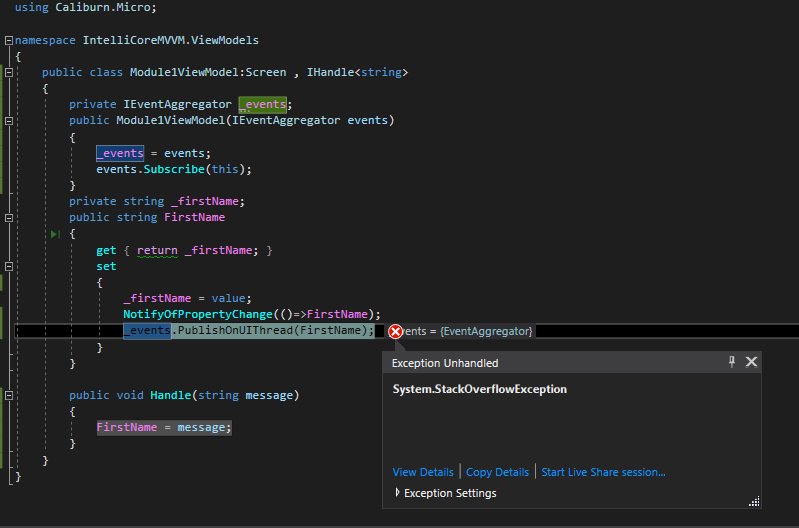The height and width of the screenshot is (528, 799).
Task: Expand the Exception Settings section
Action: click(399, 493)
